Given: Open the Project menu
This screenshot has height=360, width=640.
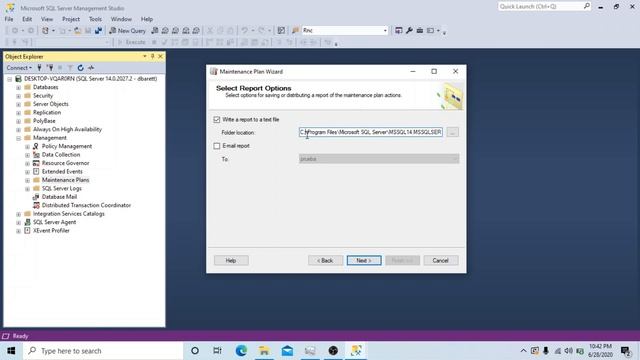Looking at the screenshot, I should click(x=71, y=19).
